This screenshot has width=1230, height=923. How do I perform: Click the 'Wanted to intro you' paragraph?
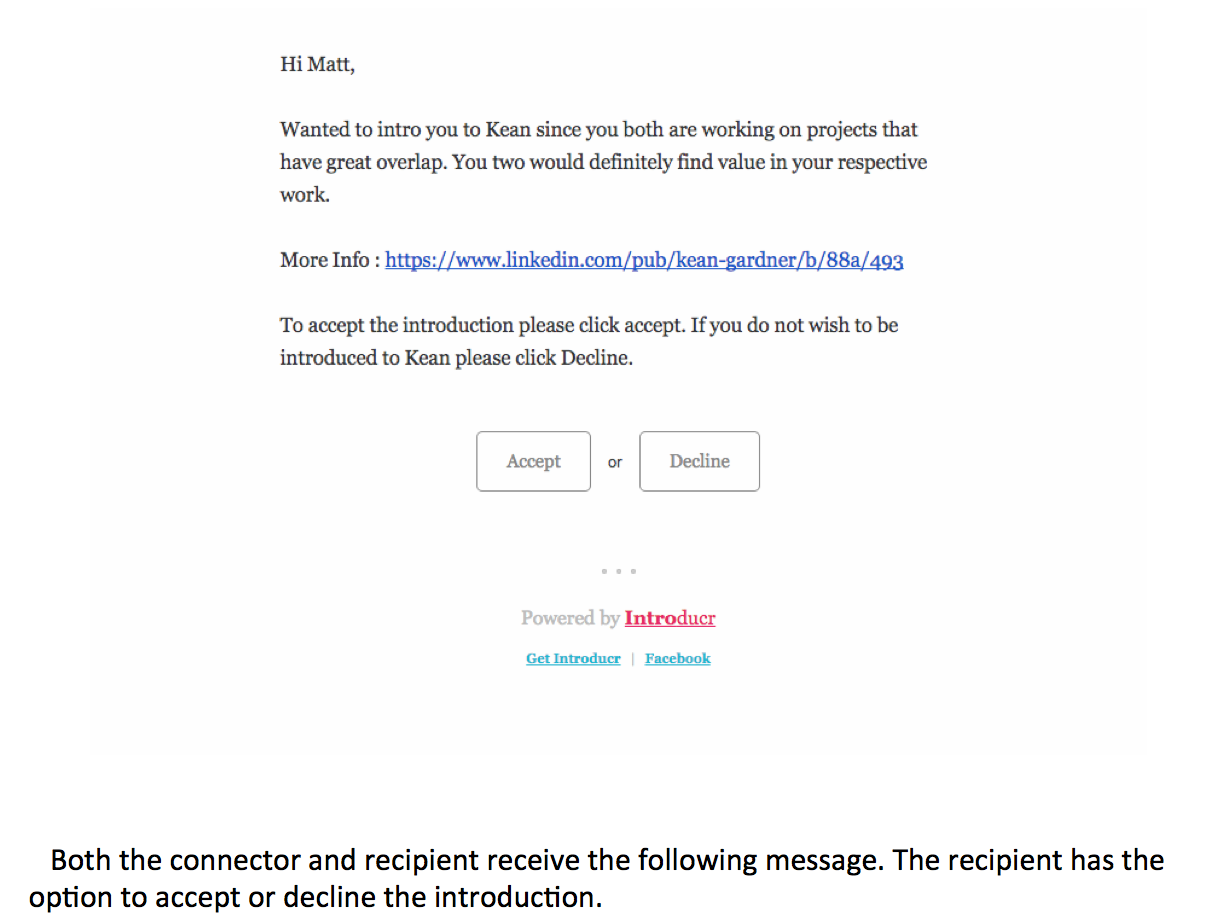[x=600, y=161]
